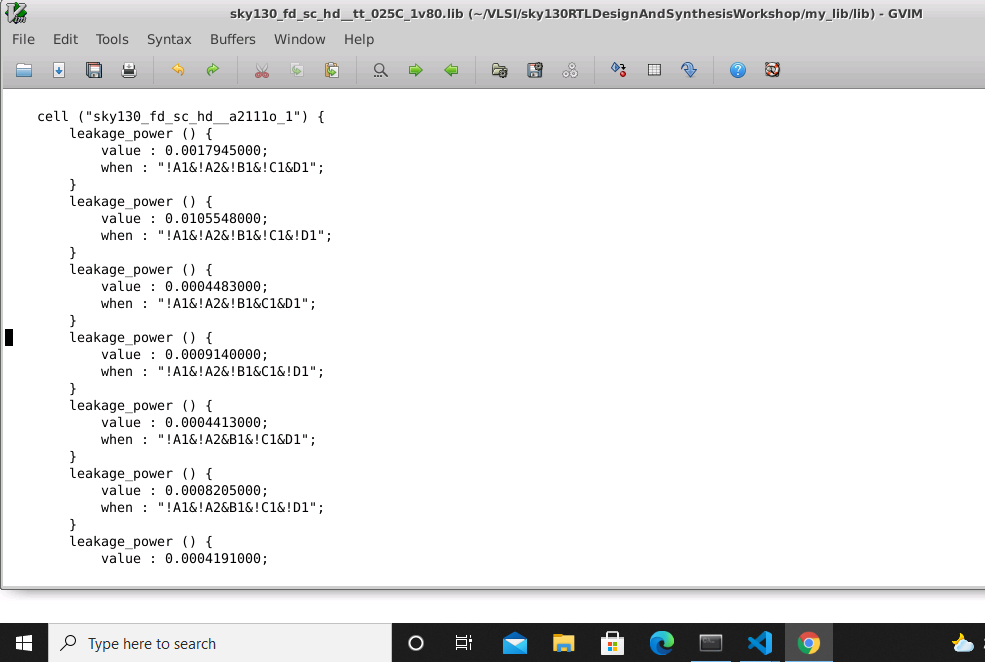The image size is (985, 662).
Task: Select the Save current file icon
Action: tap(93, 70)
